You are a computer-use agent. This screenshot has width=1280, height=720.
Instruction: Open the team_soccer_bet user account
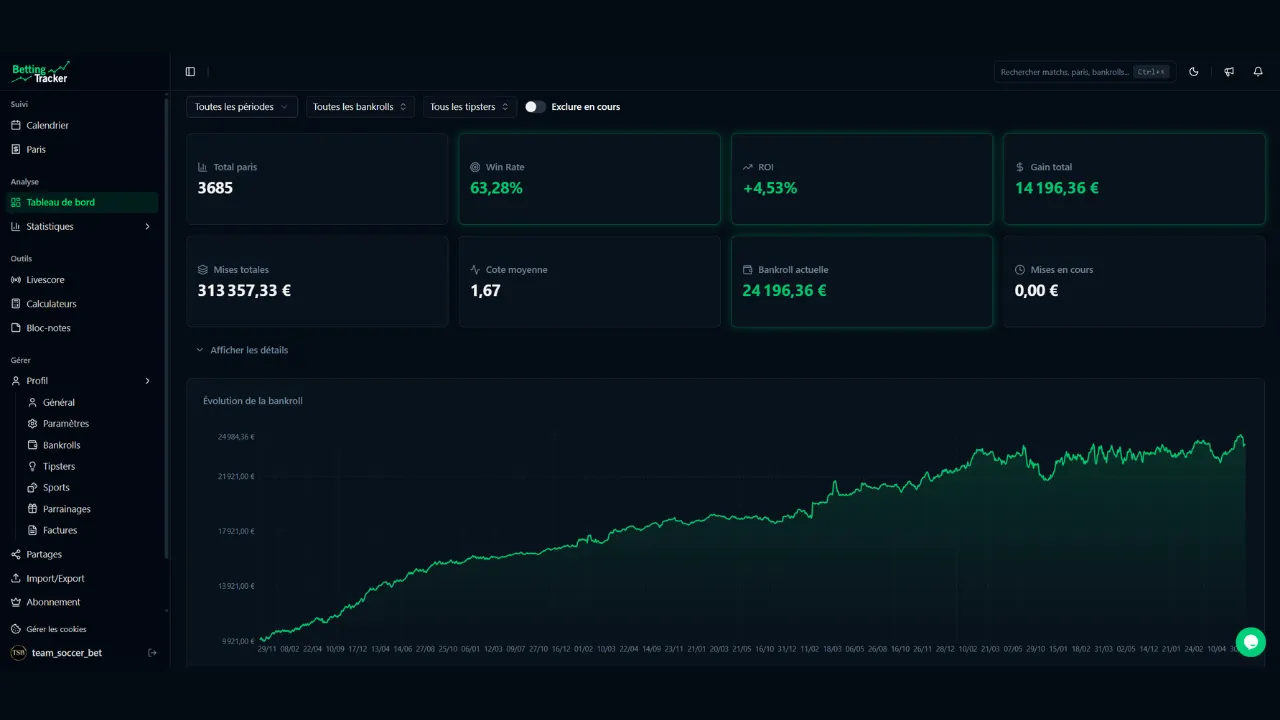(x=67, y=653)
